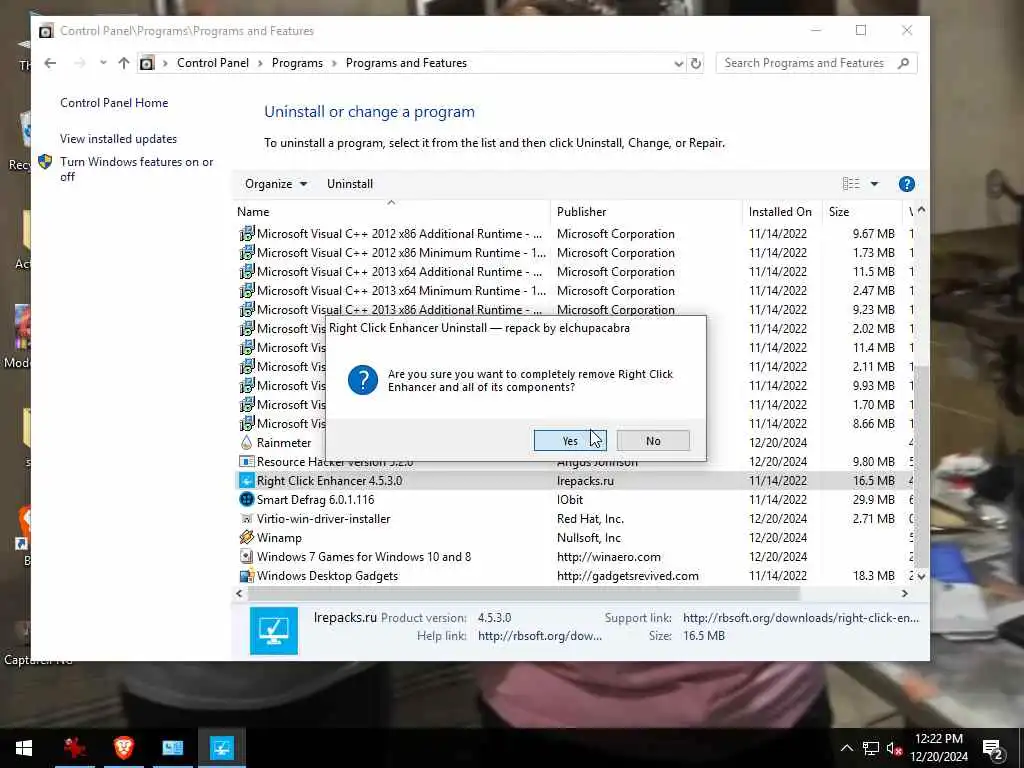Sort by the Size column header
Screen dimensions: 1024x768
point(839,212)
